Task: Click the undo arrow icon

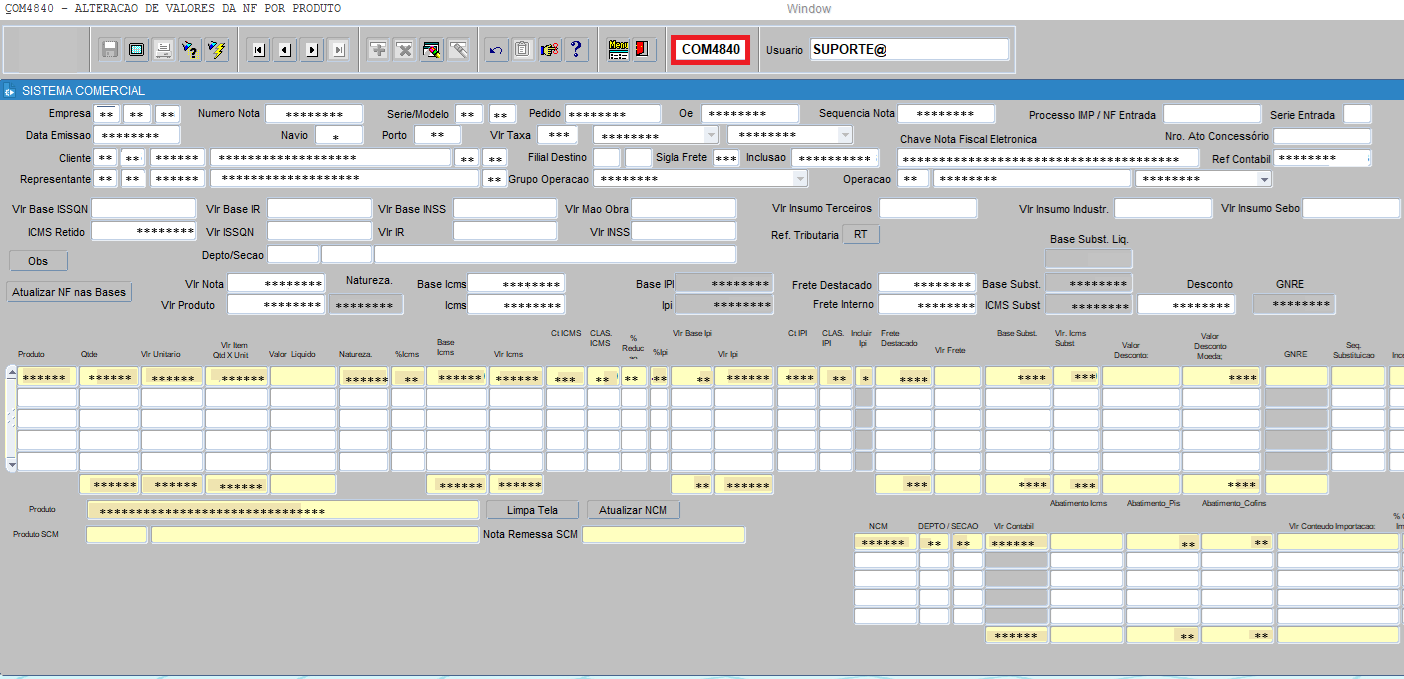Action: point(496,50)
